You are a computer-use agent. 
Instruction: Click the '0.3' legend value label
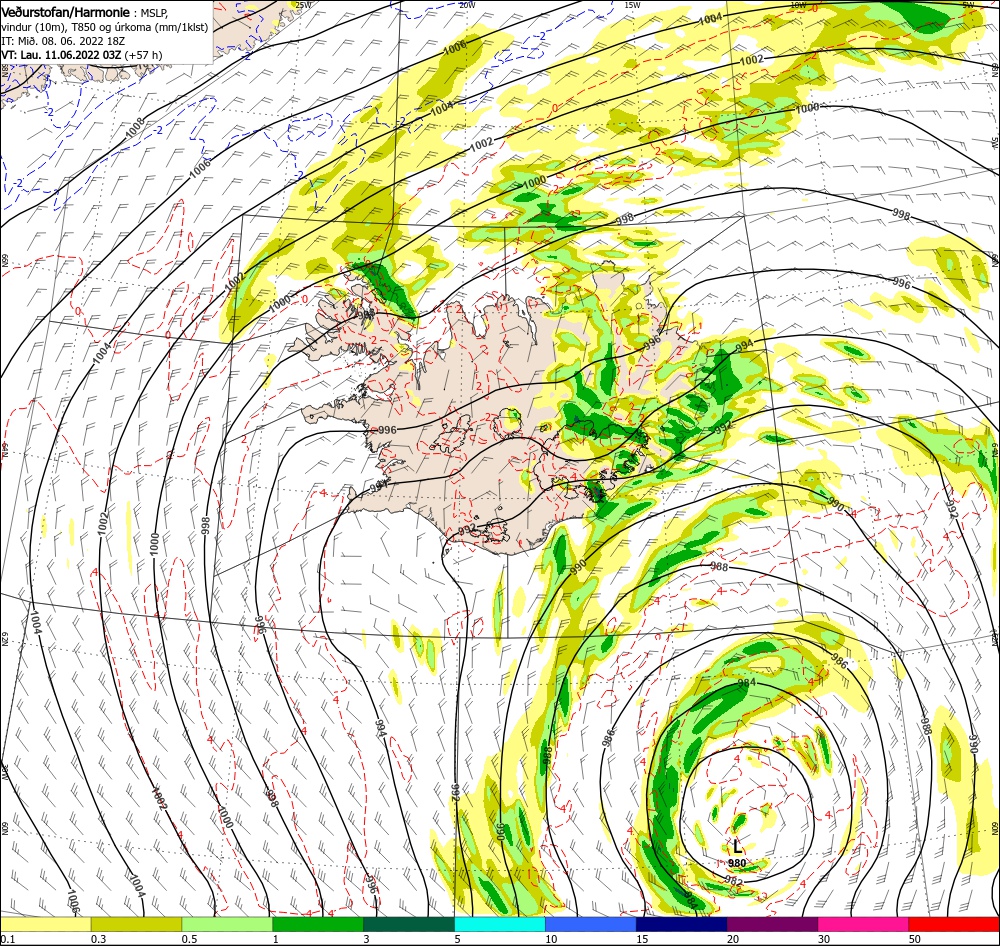coord(98,939)
